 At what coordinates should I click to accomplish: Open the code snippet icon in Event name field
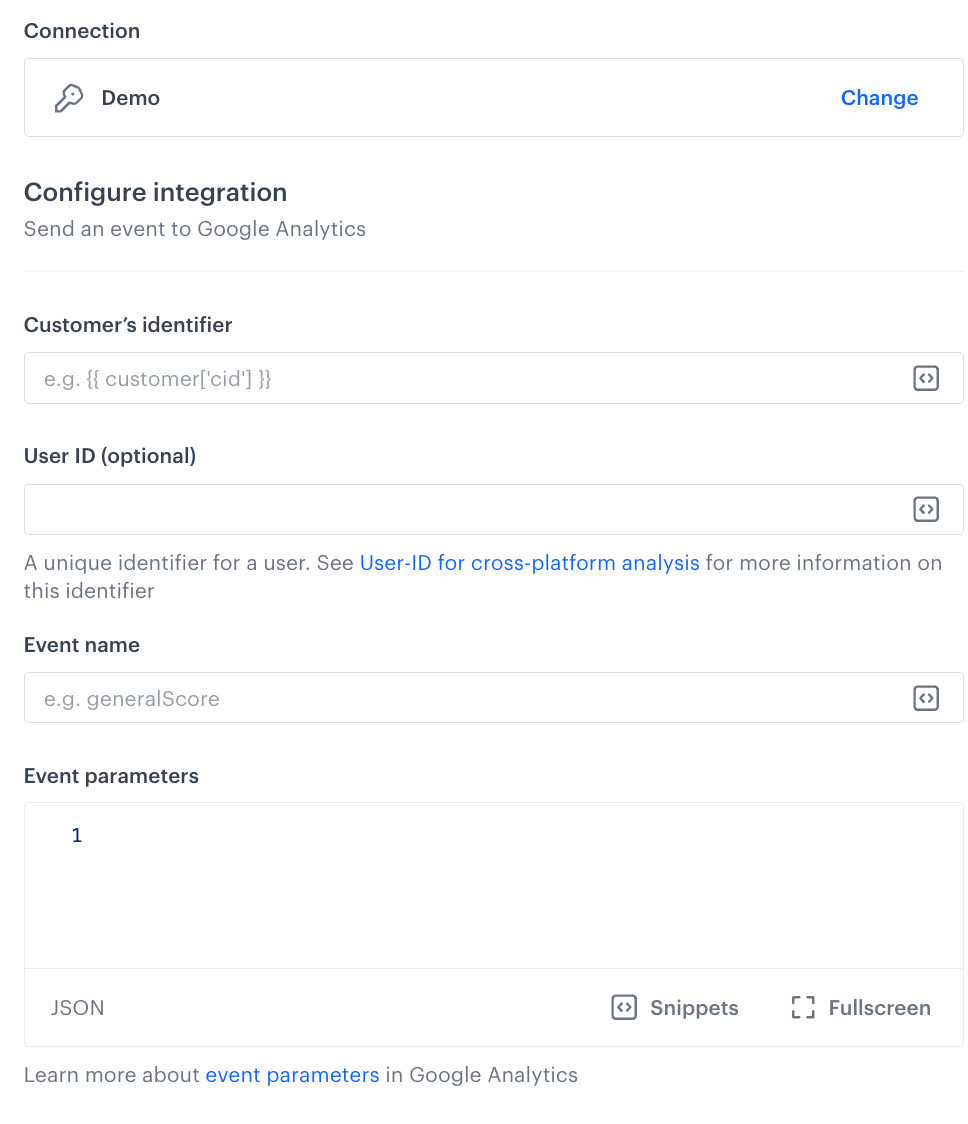click(x=925, y=698)
